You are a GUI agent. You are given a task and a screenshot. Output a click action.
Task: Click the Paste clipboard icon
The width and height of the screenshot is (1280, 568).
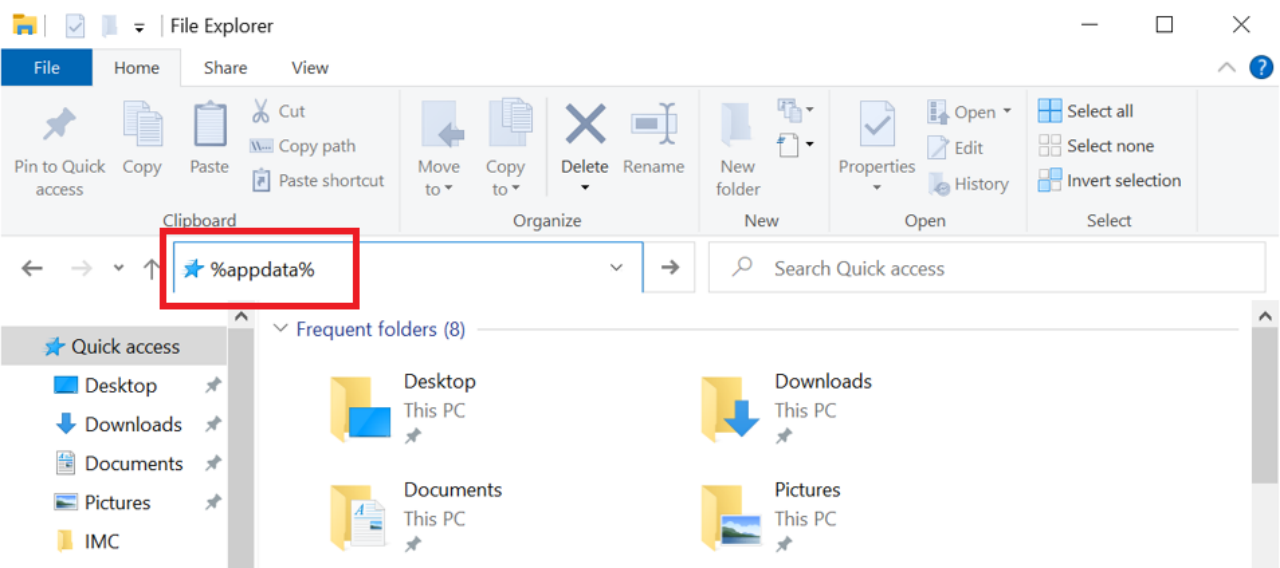[209, 125]
